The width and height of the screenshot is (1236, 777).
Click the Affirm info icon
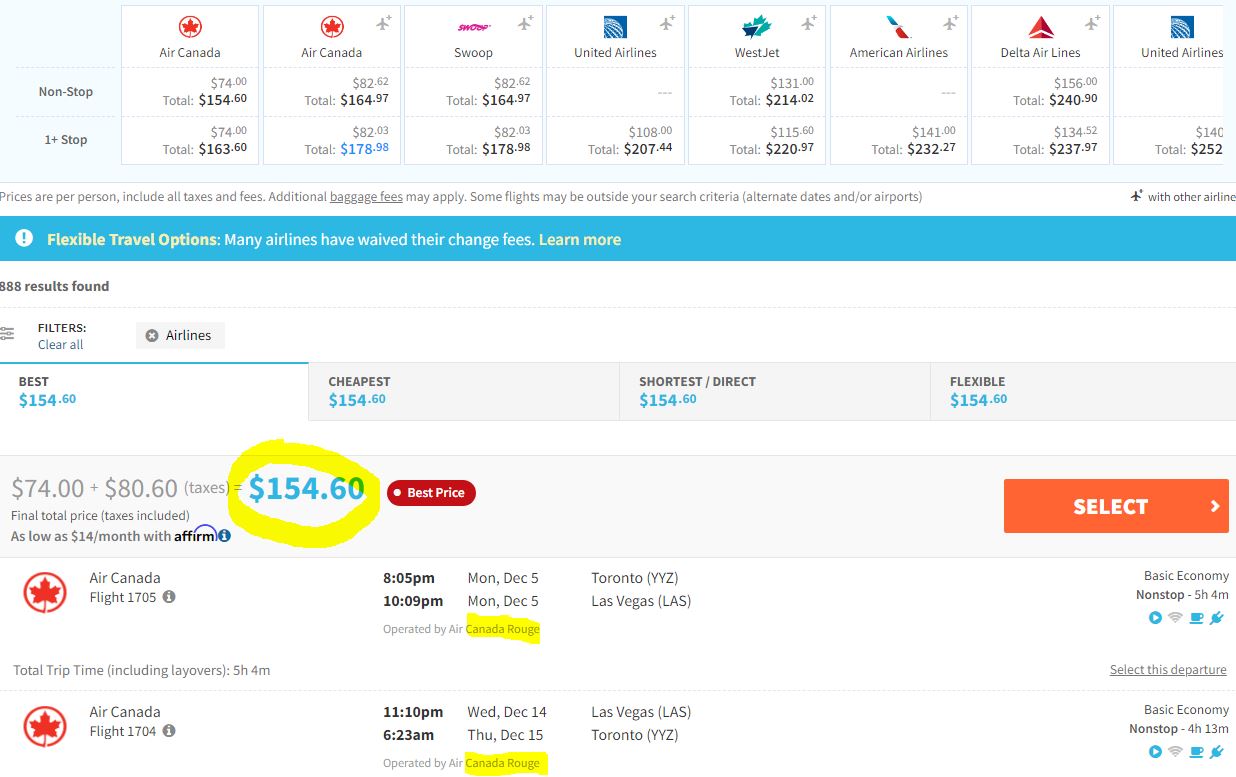[224, 536]
